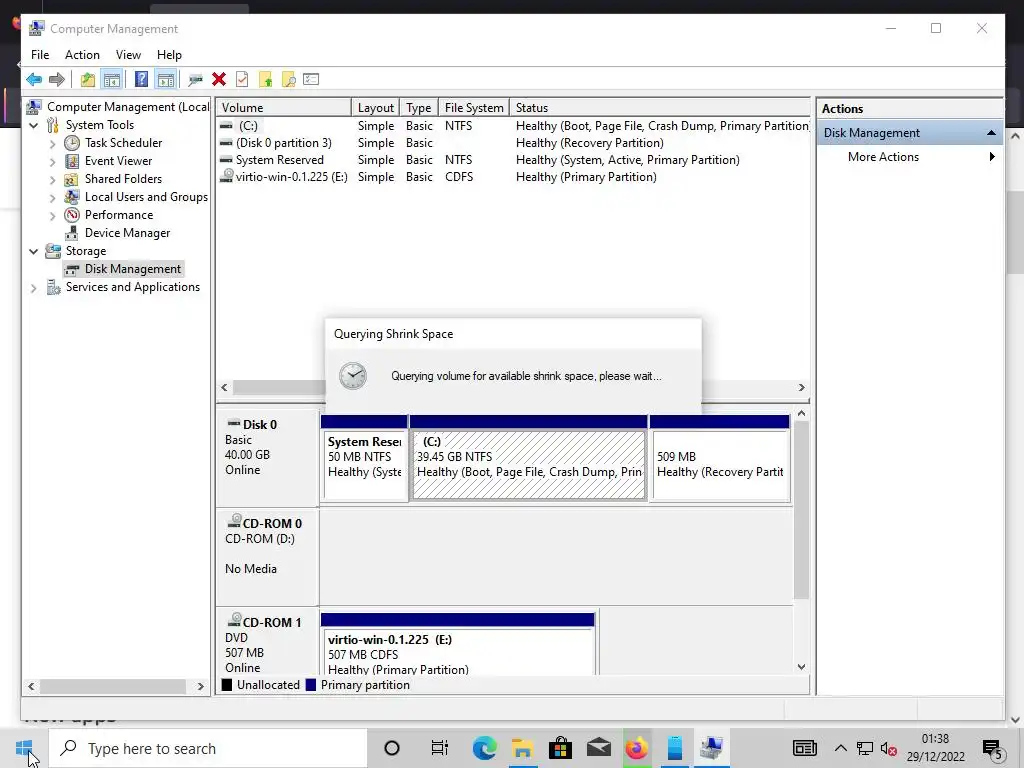This screenshot has height=768, width=1024.
Task: Click the Properties checkmark page icon
Action: (242, 80)
